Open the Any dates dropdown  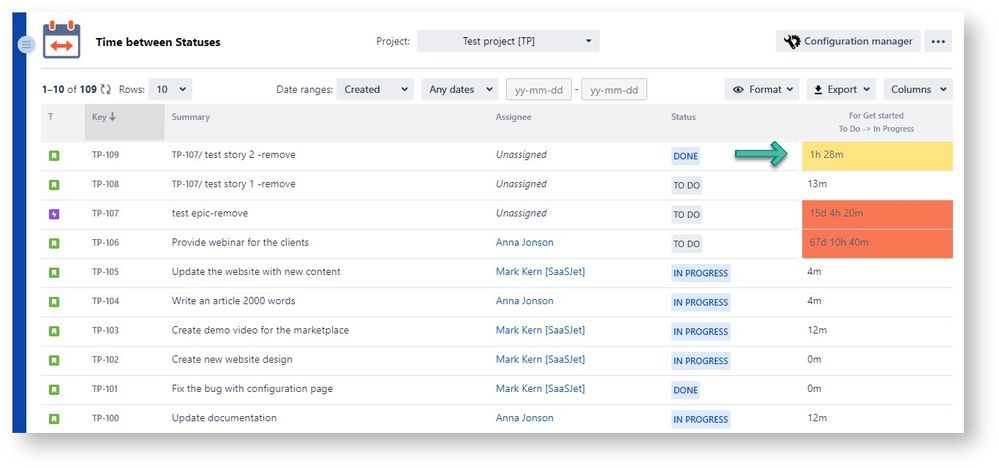pos(459,90)
